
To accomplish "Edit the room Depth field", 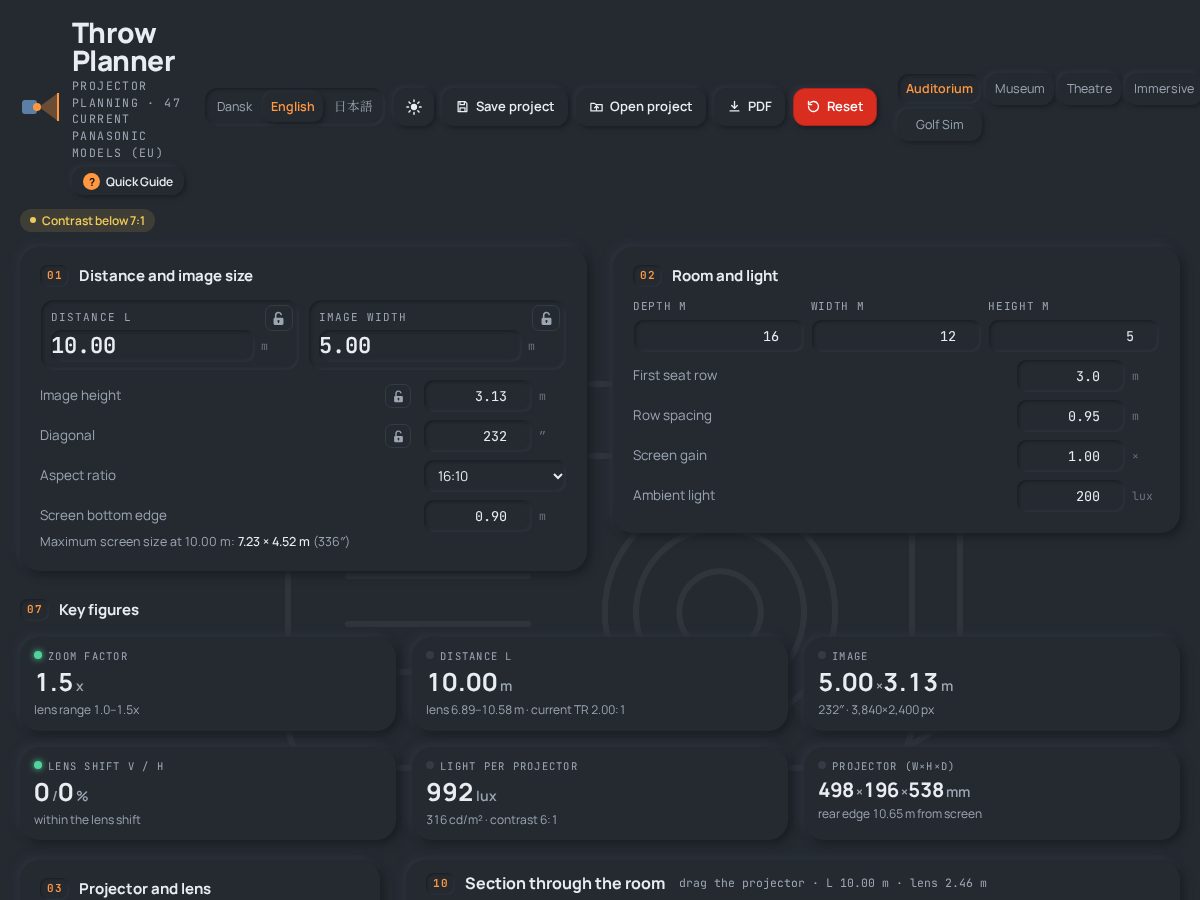I will coord(718,336).
